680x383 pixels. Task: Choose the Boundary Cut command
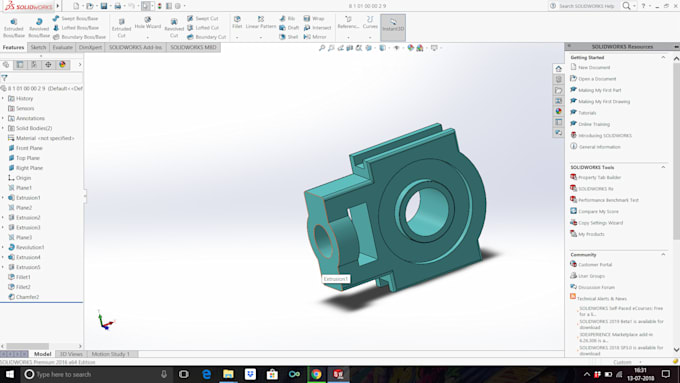click(206, 37)
